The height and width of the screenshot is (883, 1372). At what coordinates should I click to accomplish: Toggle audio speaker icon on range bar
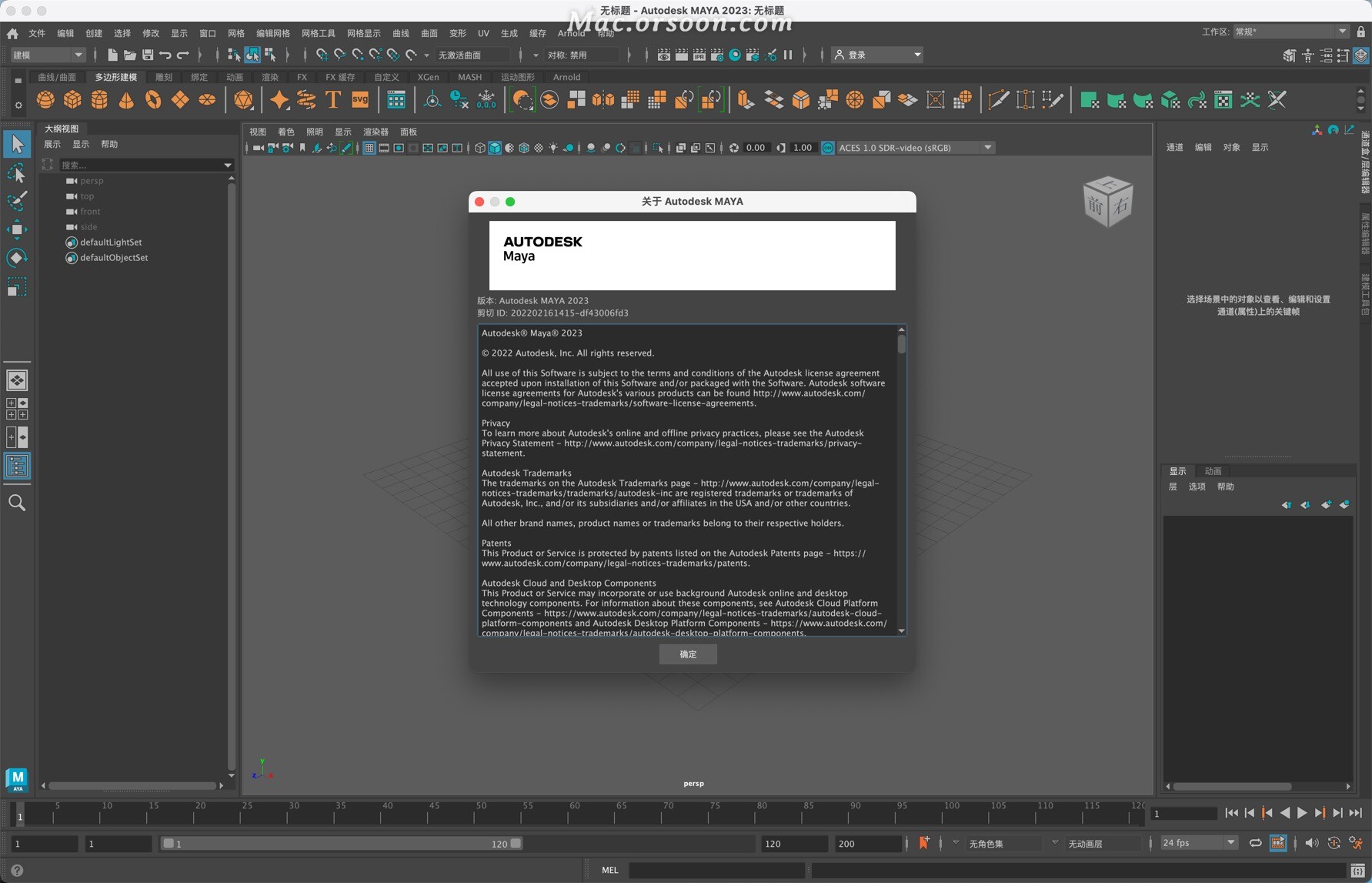pos(1312,844)
